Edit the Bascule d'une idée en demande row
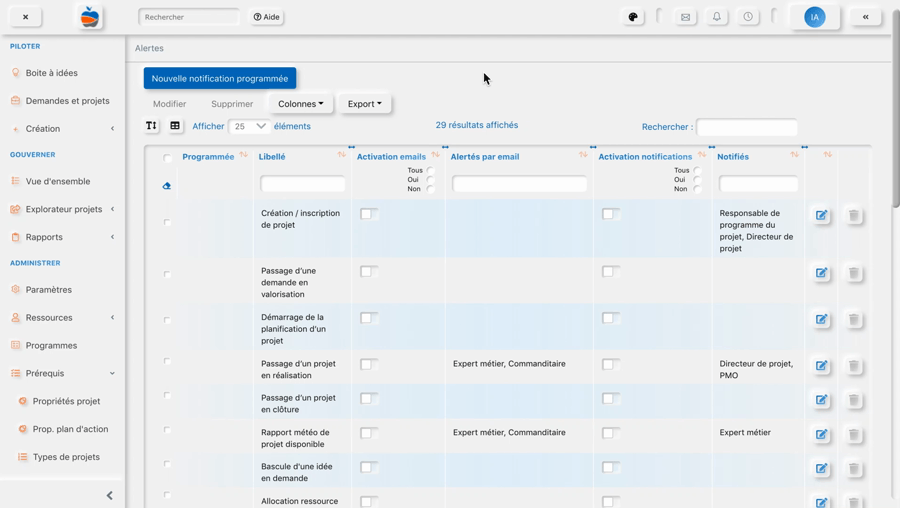The height and width of the screenshot is (508, 900). click(821, 468)
